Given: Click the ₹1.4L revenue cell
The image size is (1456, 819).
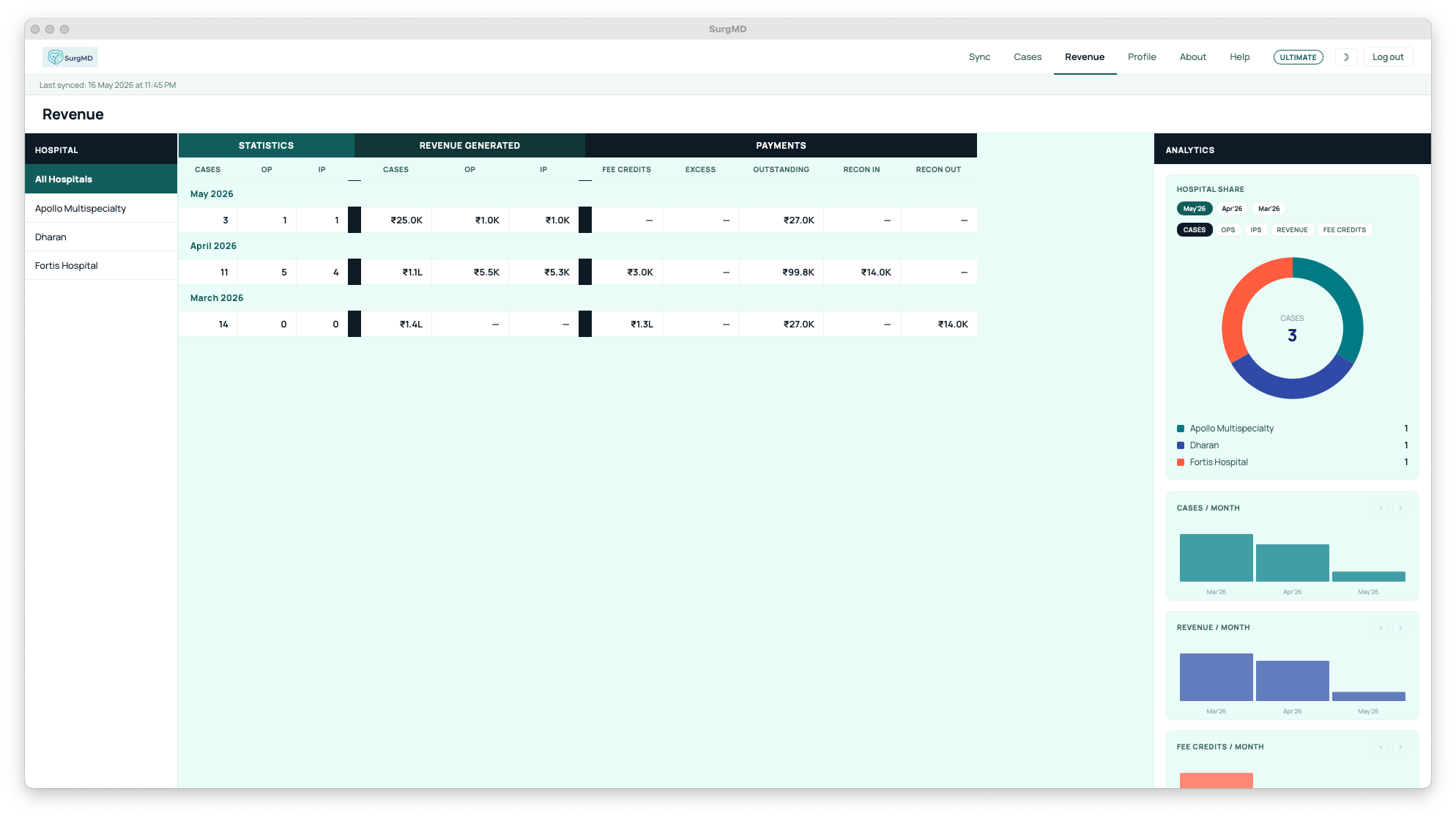Looking at the screenshot, I should tap(396, 325).
